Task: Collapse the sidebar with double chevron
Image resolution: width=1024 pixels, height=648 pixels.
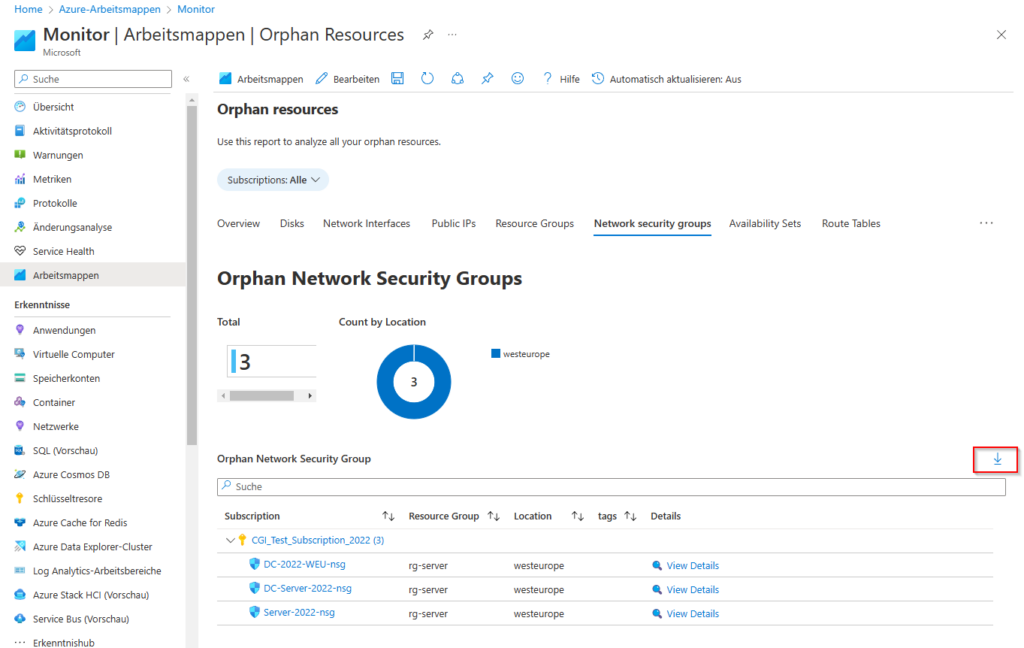Action: (x=186, y=79)
